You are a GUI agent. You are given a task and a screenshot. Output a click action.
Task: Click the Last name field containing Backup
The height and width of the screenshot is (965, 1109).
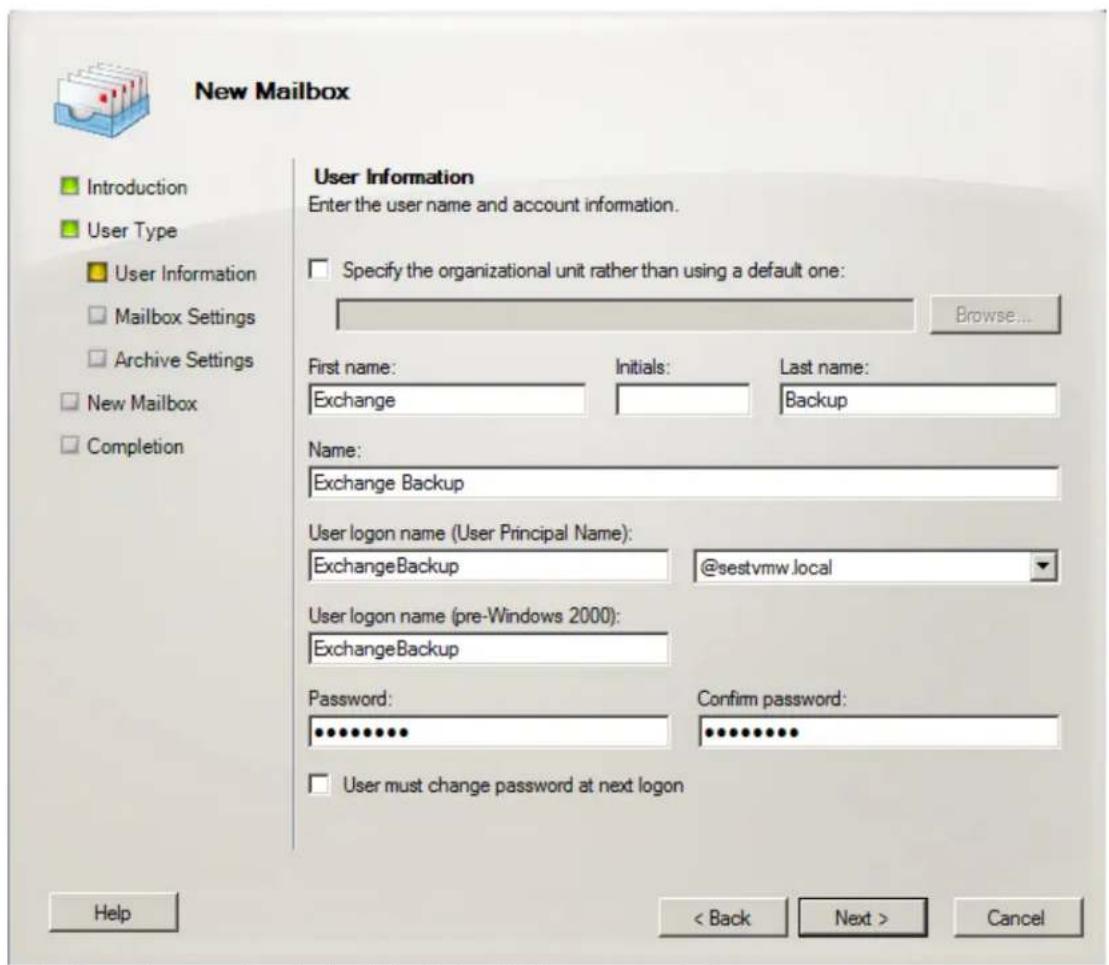[919, 400]
